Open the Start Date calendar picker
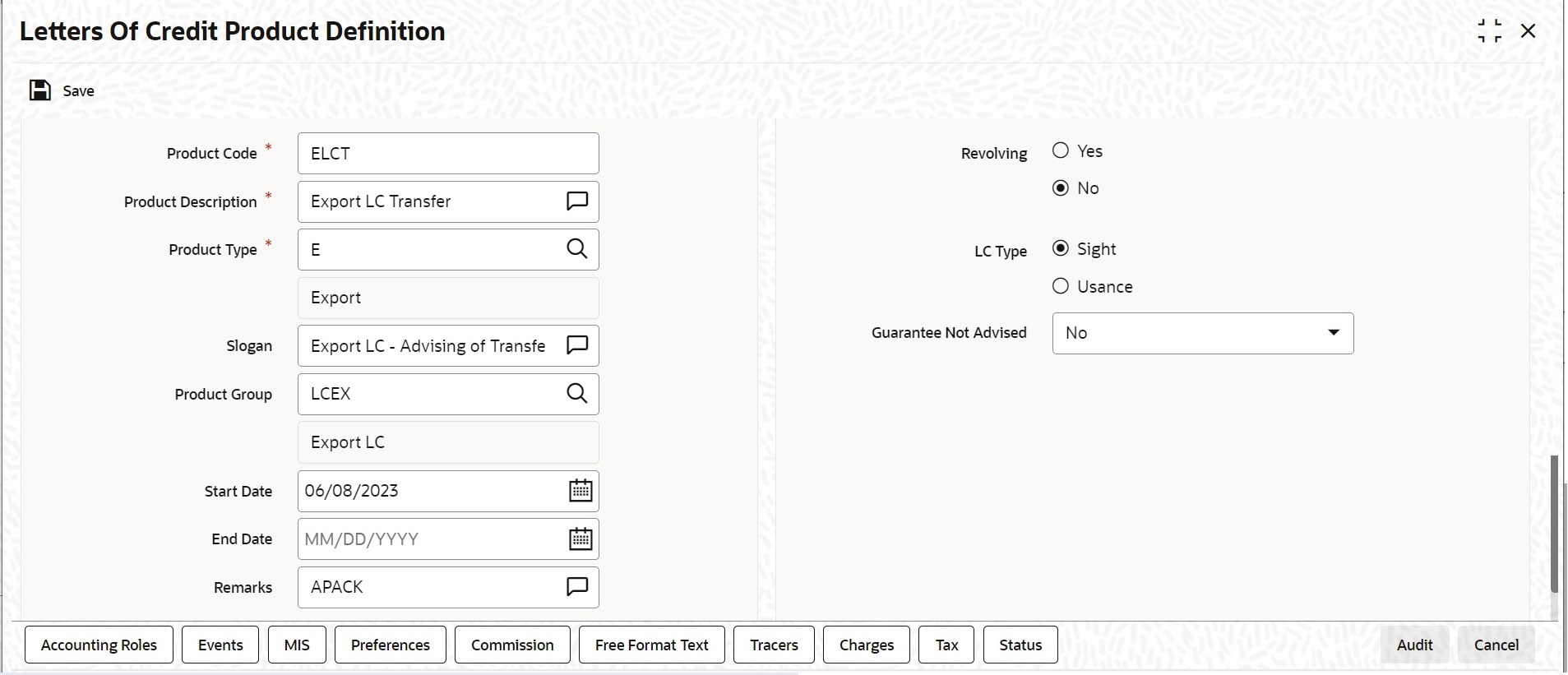 580,491
